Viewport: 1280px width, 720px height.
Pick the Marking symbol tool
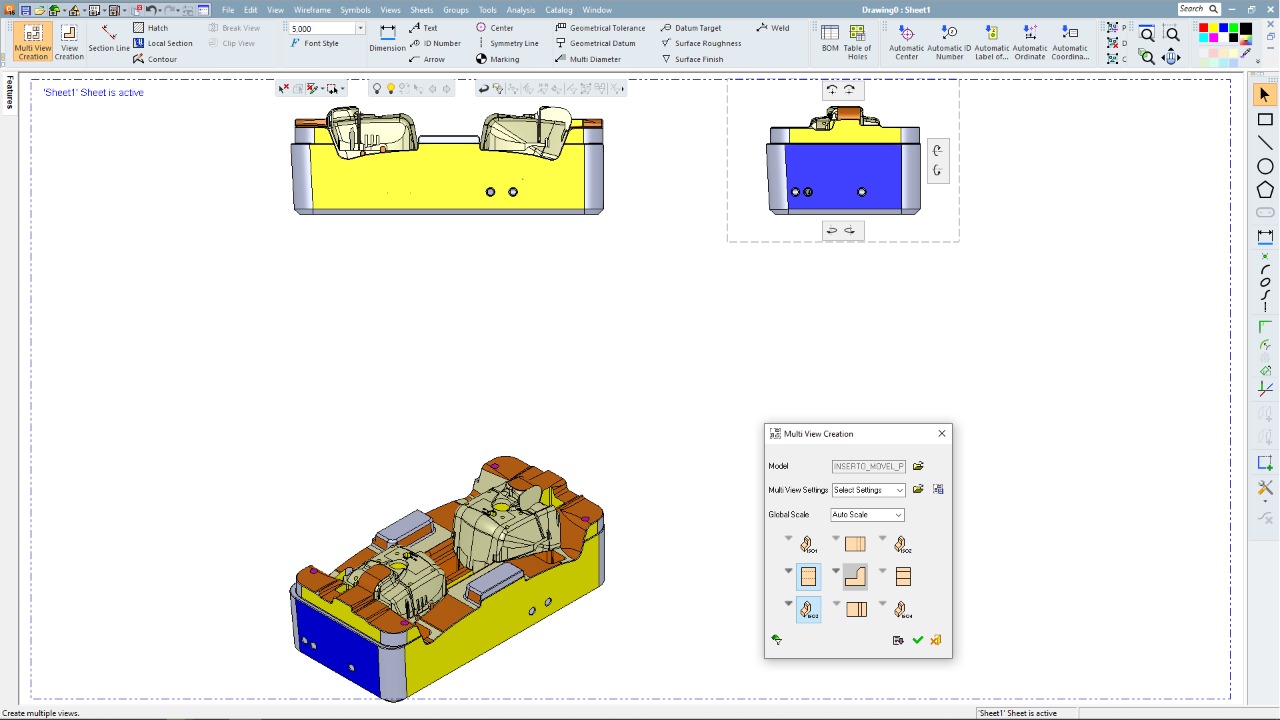(x=497, y=59)
